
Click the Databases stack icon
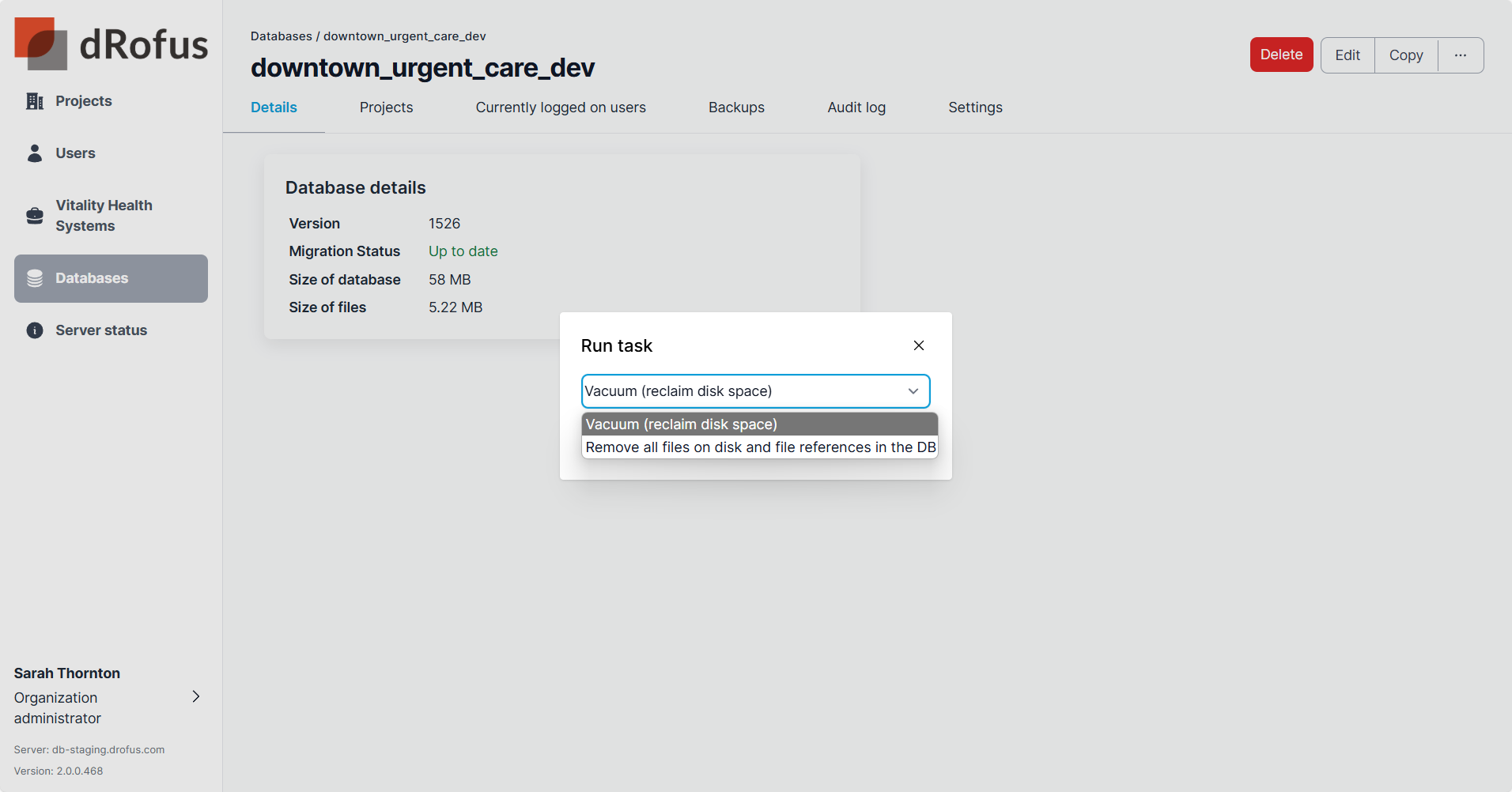[x=35, y=278]
